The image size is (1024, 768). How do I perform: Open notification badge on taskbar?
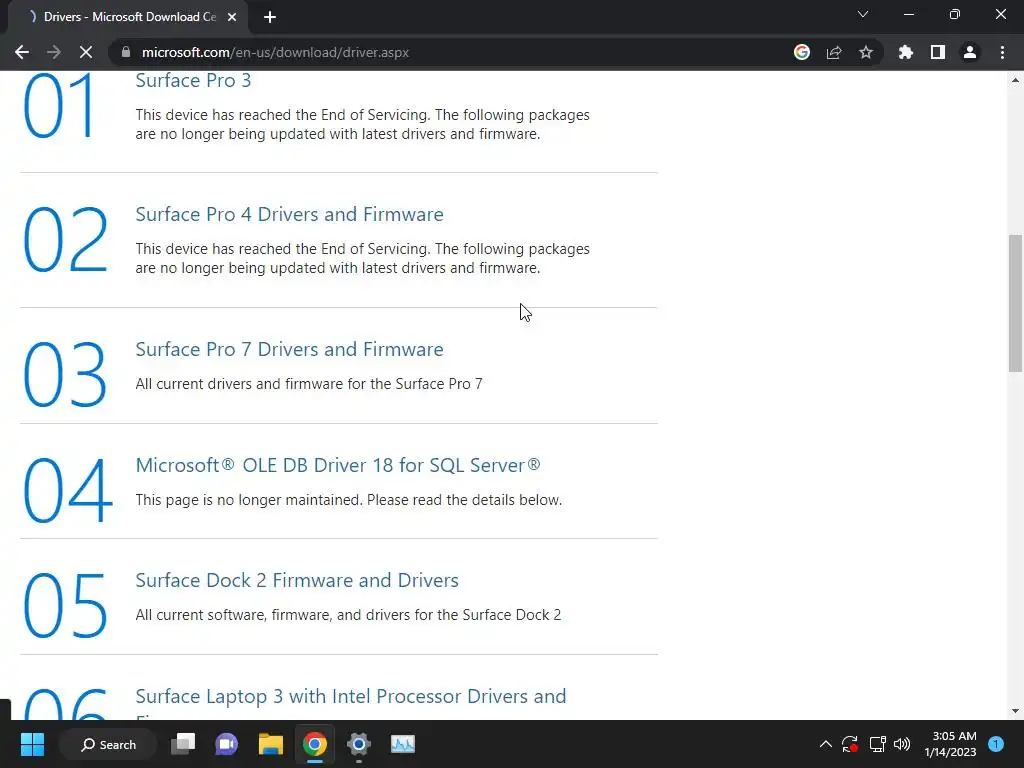(x=996, y=744)
